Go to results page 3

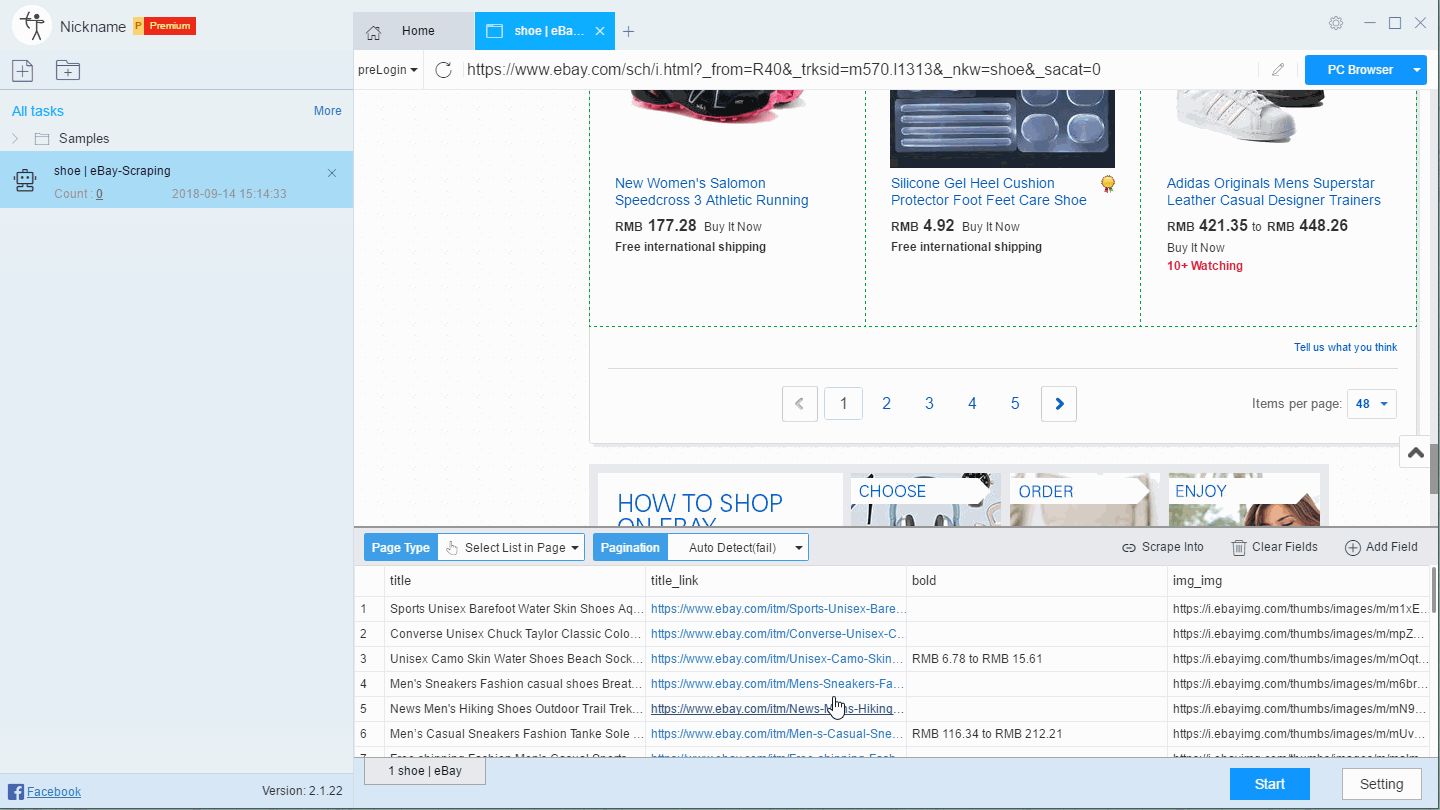click(929, 404)
